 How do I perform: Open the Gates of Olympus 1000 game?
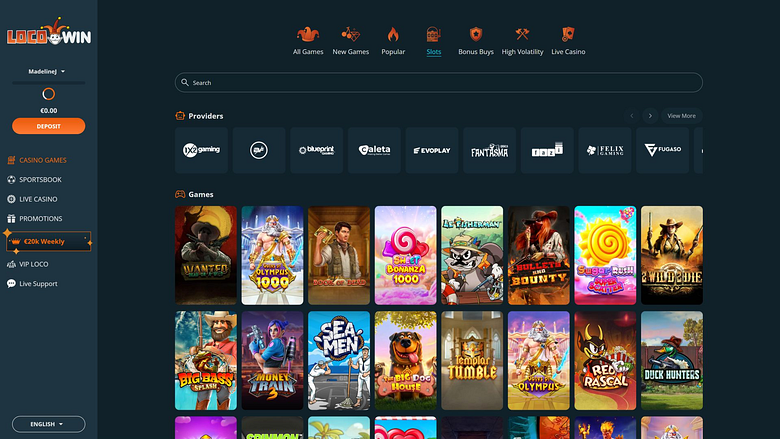click(x=273, y=255)
